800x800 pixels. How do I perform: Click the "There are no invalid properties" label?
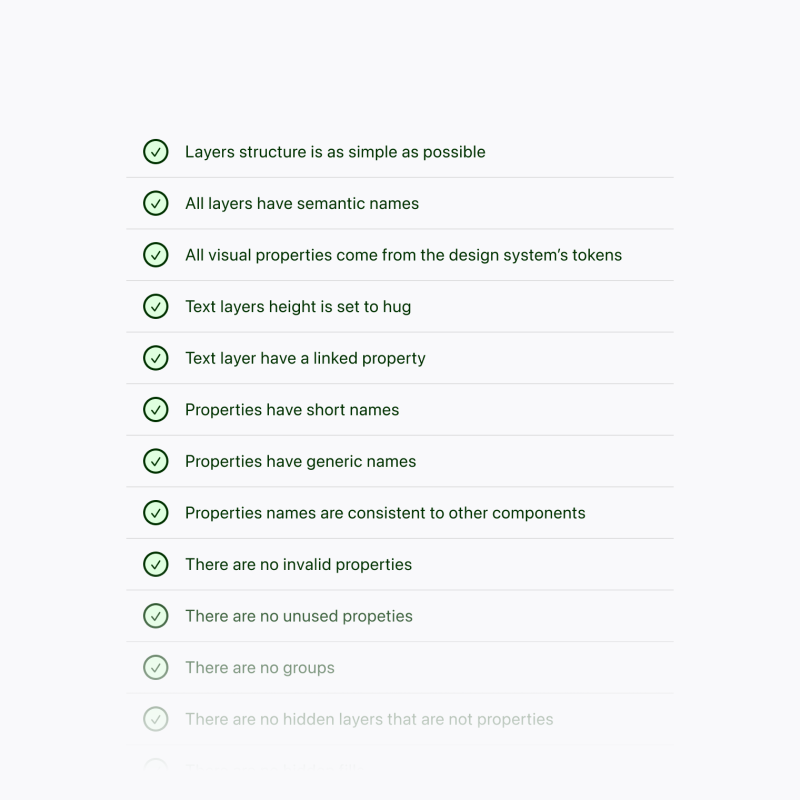(x=297, y=564)
